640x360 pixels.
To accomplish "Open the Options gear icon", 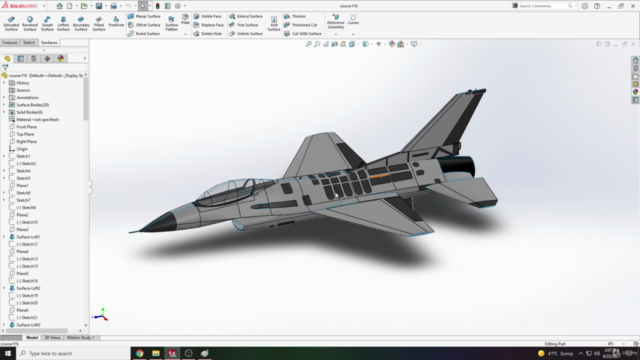I will click(x=178, y=6).
